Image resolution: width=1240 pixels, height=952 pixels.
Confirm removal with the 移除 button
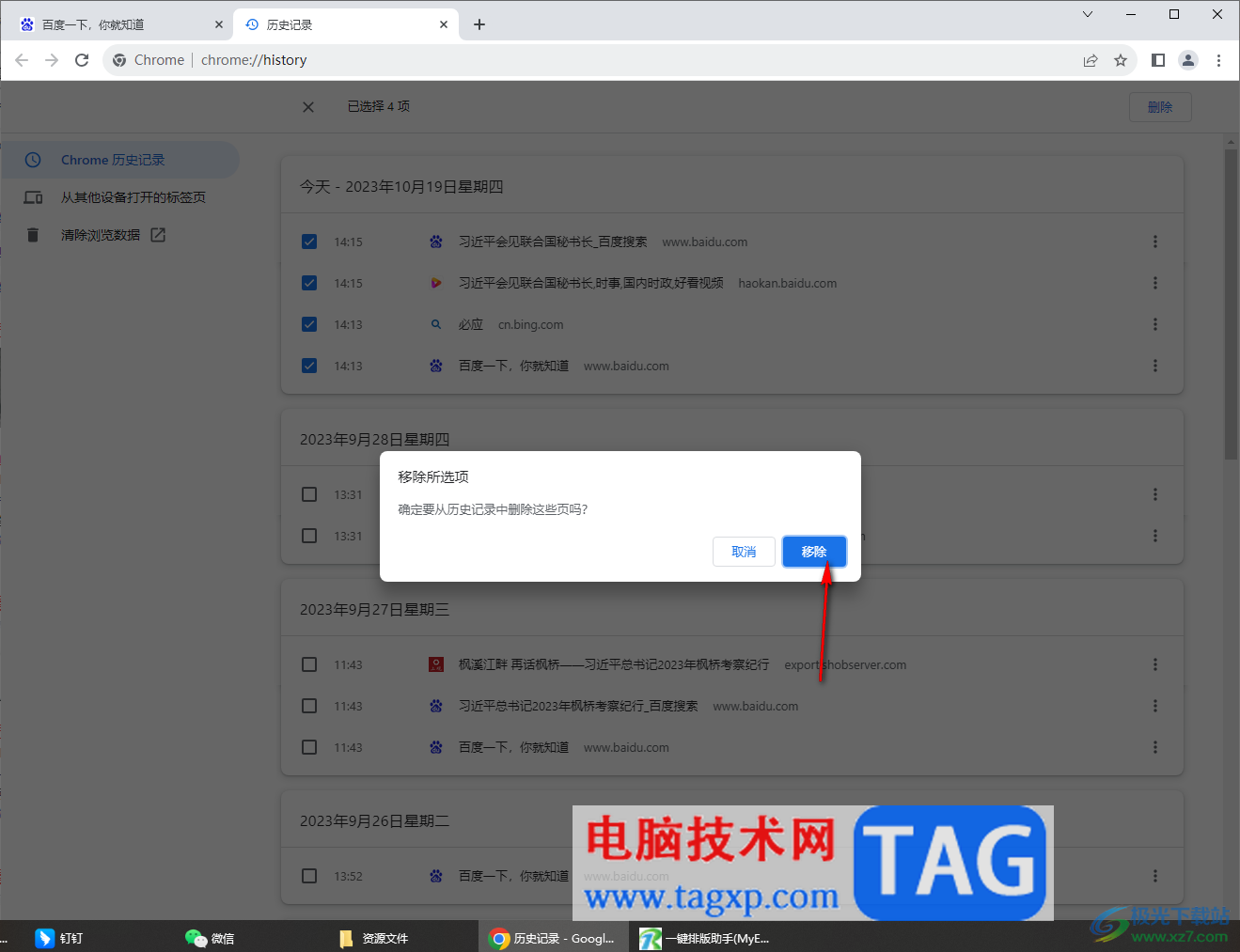pos(814,552)
